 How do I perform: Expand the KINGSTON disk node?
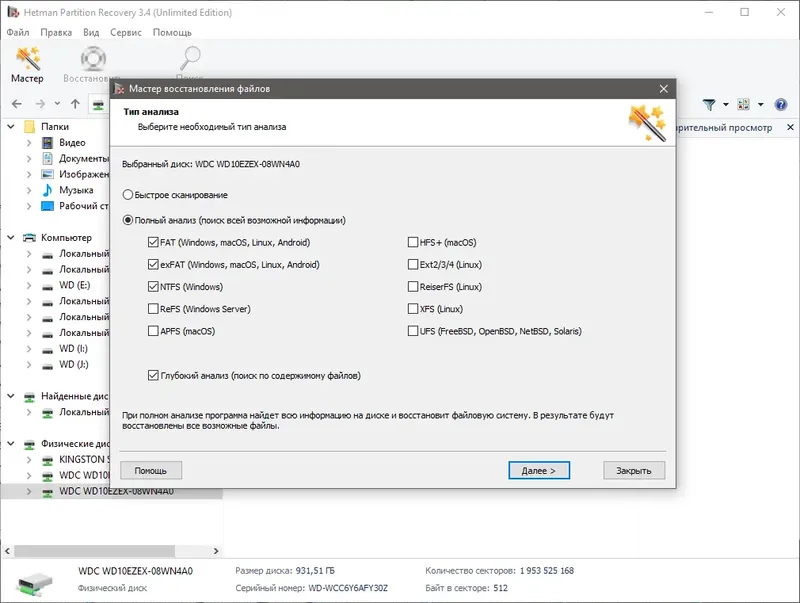[x=29, y=460]
